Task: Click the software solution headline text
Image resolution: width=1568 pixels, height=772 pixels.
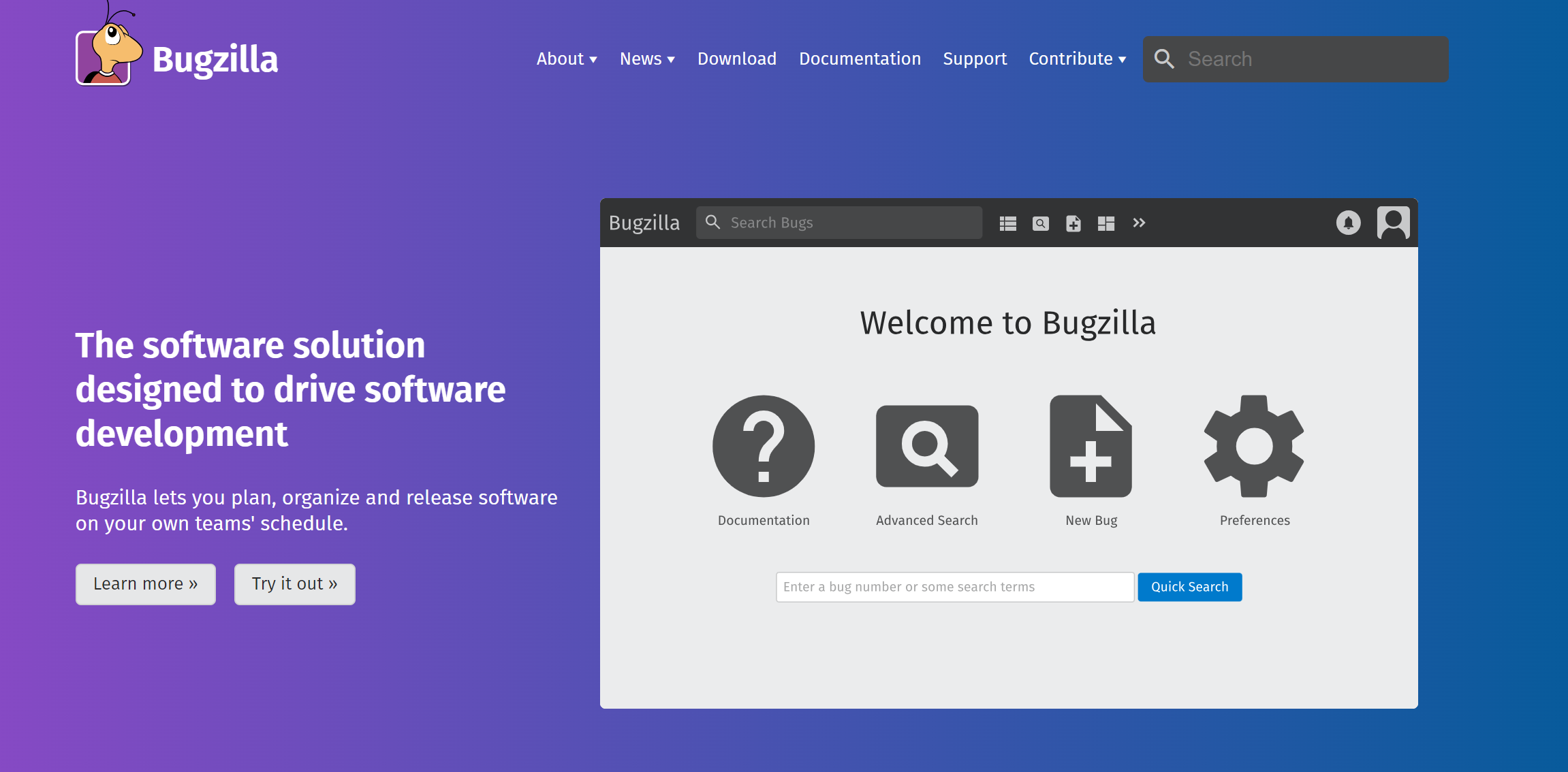Action: click(291, 389)
